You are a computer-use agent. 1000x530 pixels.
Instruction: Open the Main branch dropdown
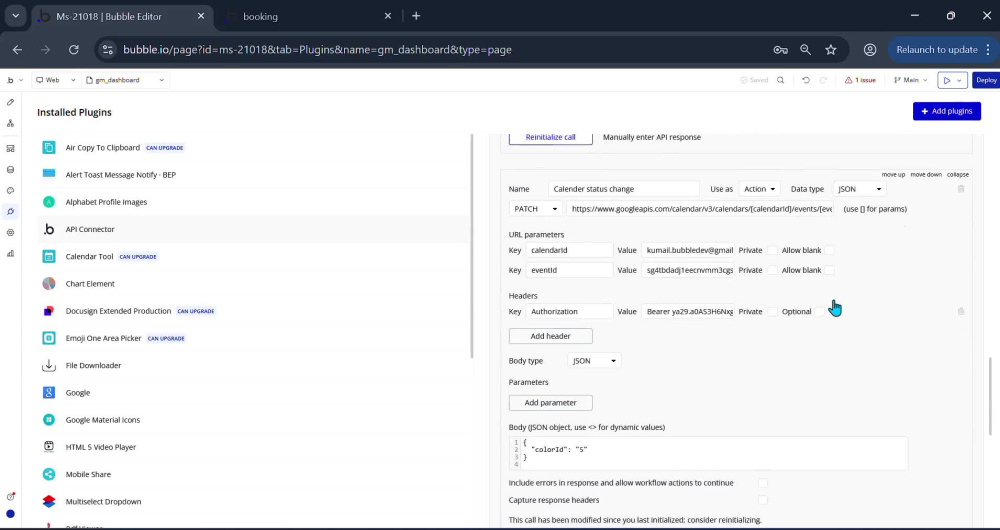[x=910, y=80]
